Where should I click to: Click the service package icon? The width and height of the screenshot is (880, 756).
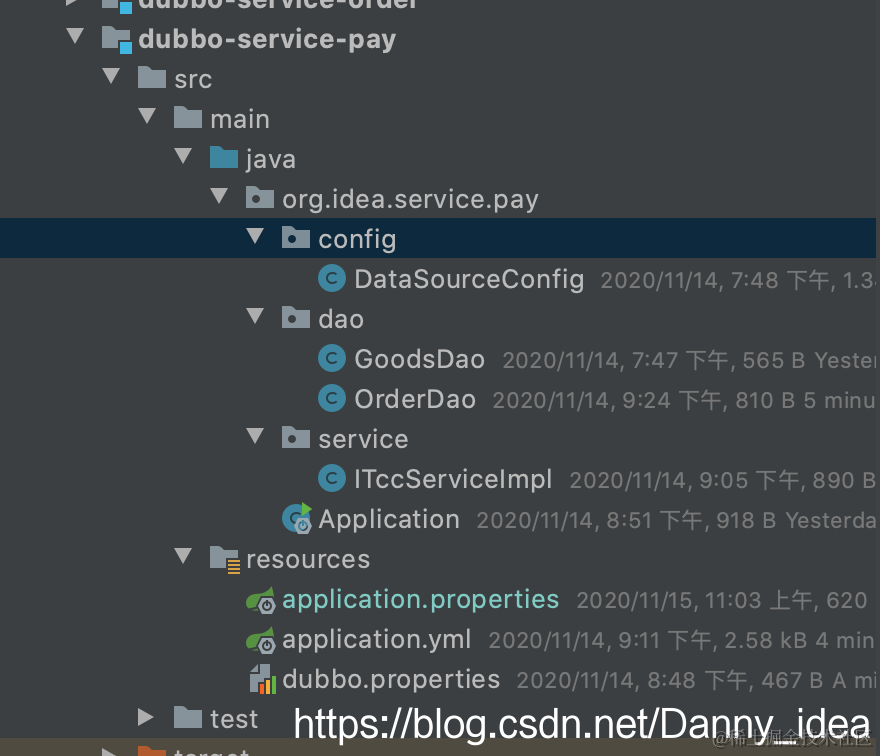(296, 438)
